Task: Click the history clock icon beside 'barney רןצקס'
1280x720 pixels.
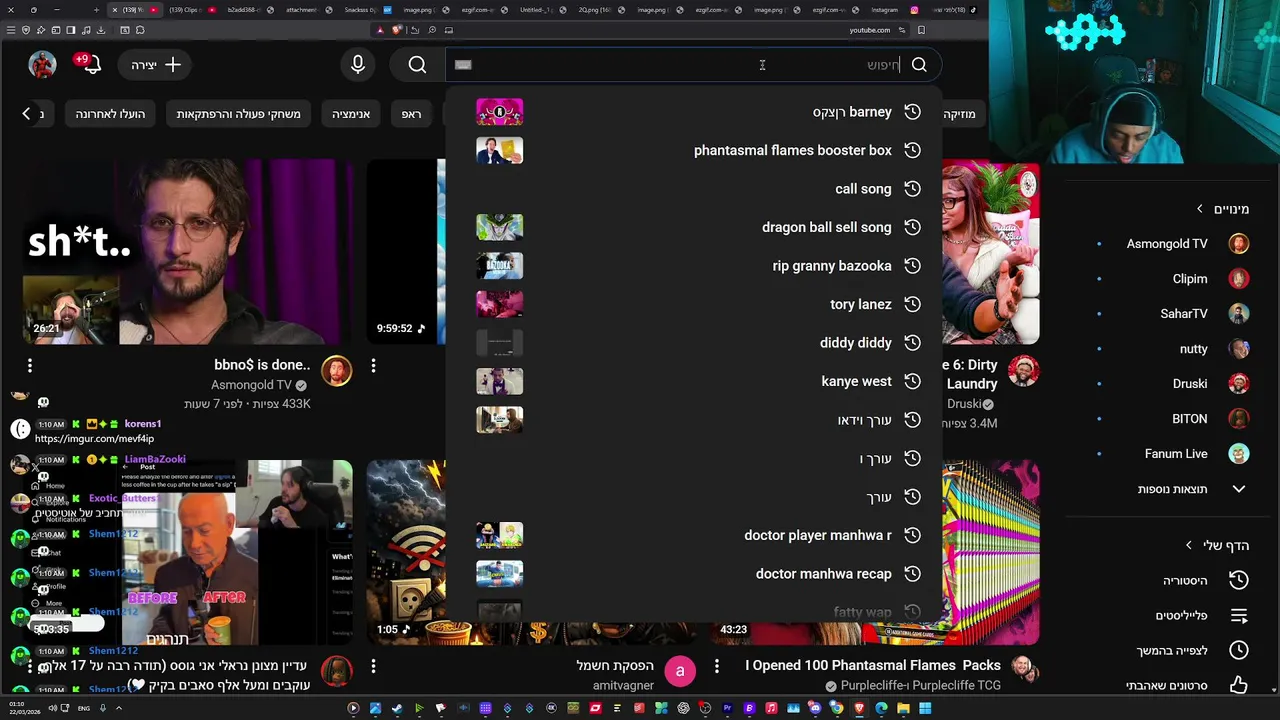Action: point(912,112)
